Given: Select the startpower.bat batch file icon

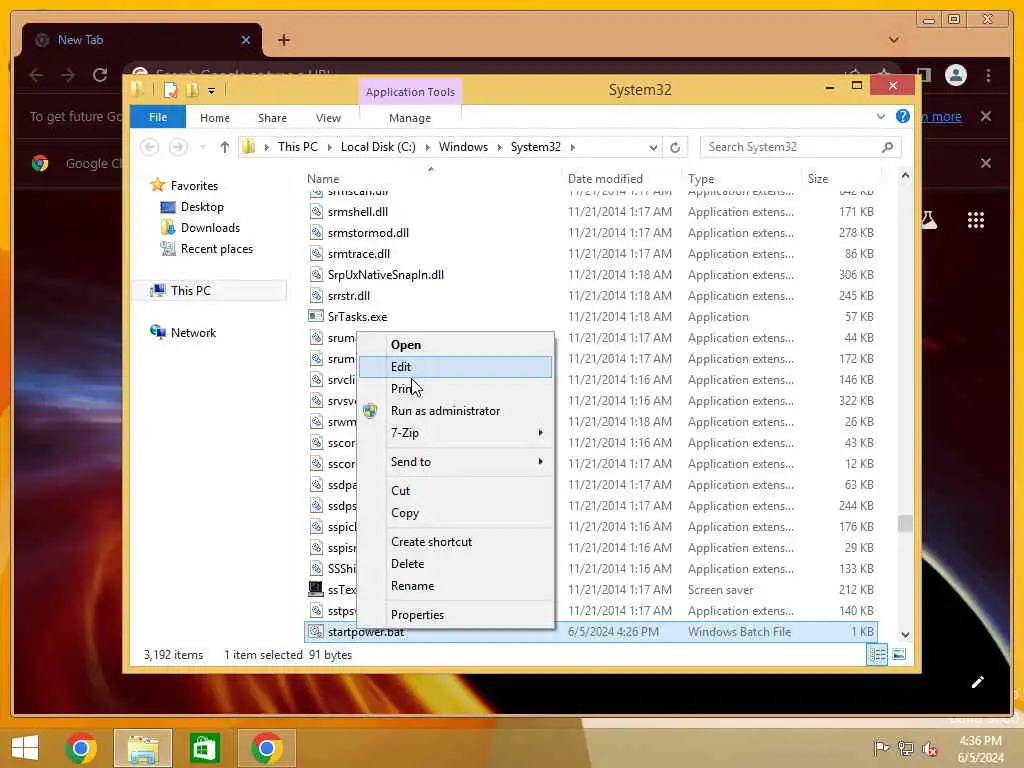Looking at the screenshot, I should pos(316,632).
